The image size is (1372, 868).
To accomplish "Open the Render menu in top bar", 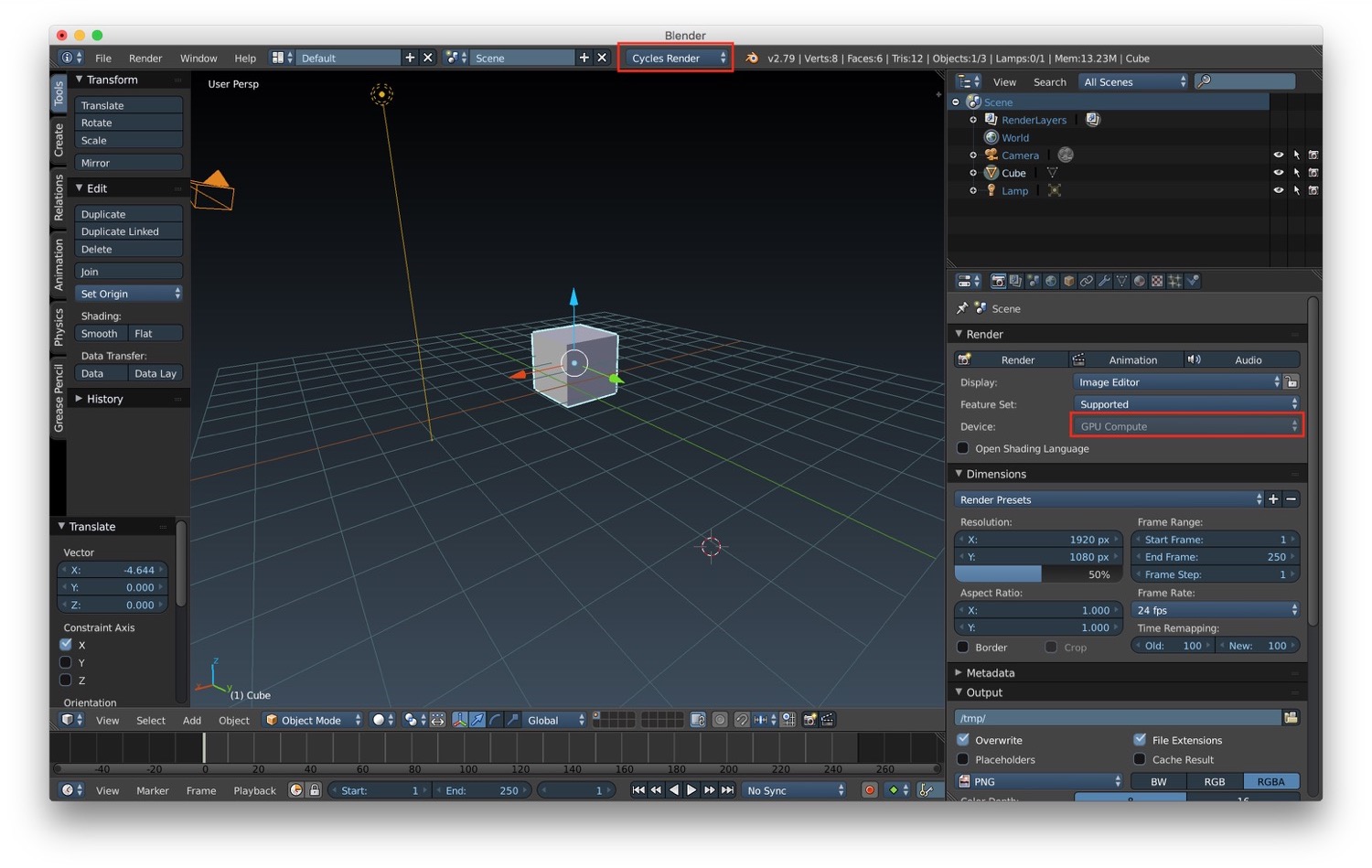I will point(145,58).
